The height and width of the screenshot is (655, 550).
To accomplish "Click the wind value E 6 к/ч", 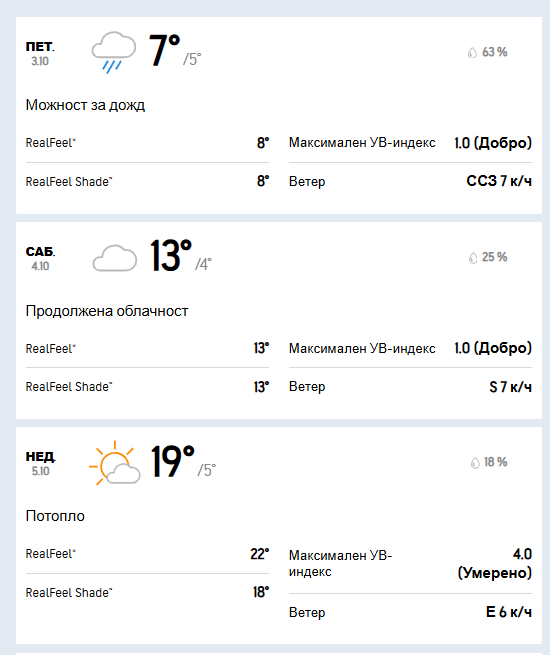I will coord(509,612).
